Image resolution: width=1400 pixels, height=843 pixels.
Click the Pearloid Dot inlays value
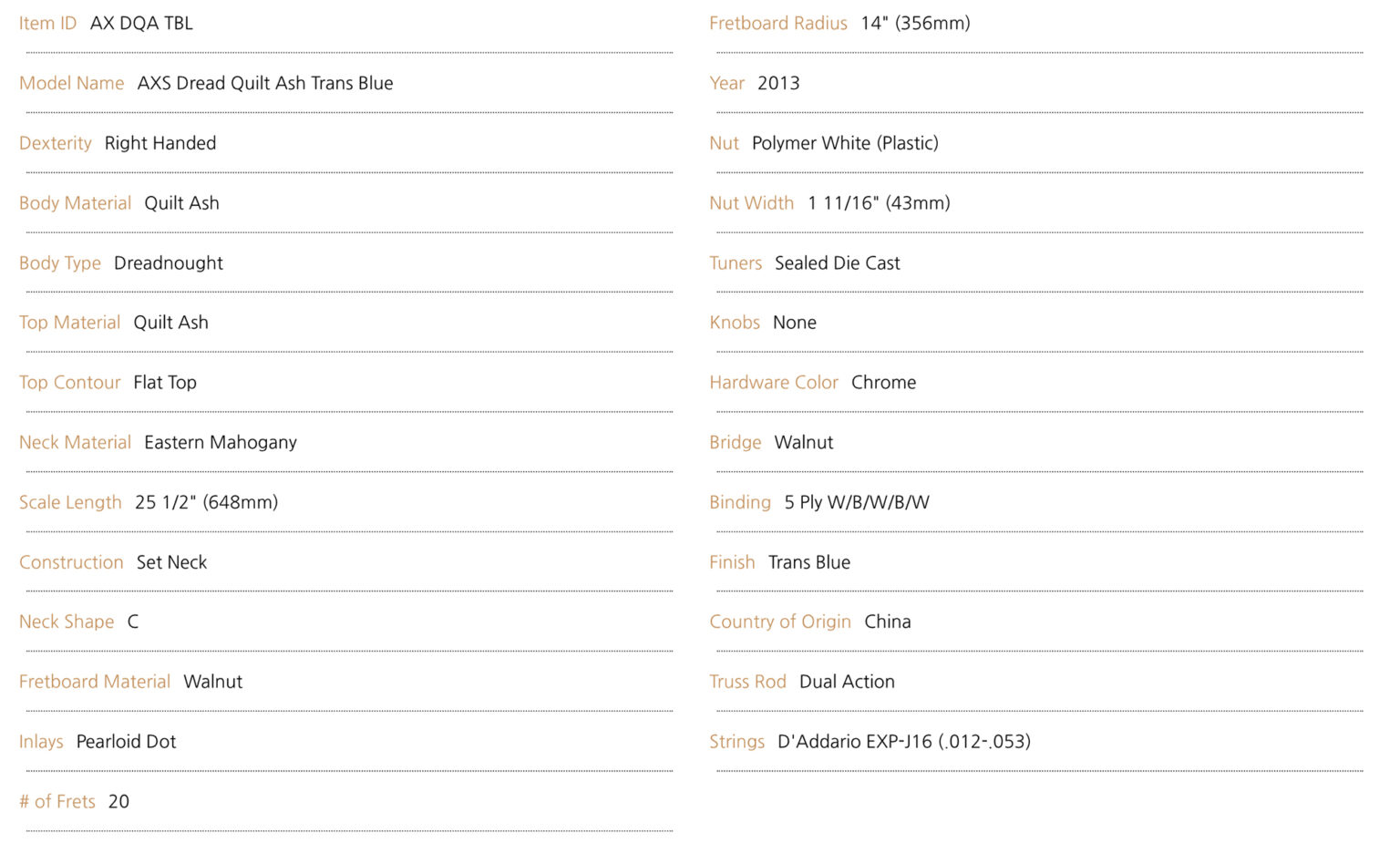[x=126, y=742]
